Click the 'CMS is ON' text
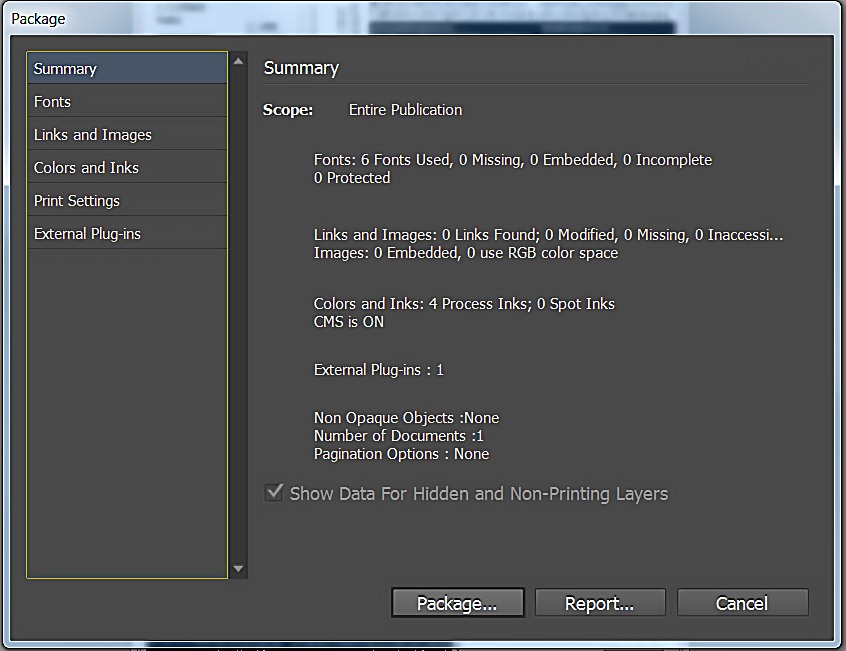 [349, 322]
